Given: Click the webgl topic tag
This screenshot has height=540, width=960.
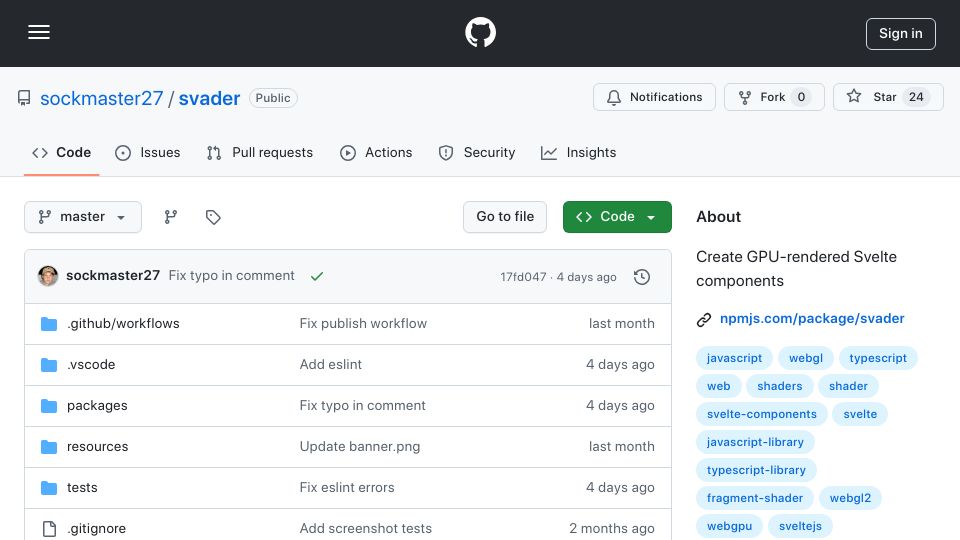Looking at the screenshot, I should (x=806, y=358).
